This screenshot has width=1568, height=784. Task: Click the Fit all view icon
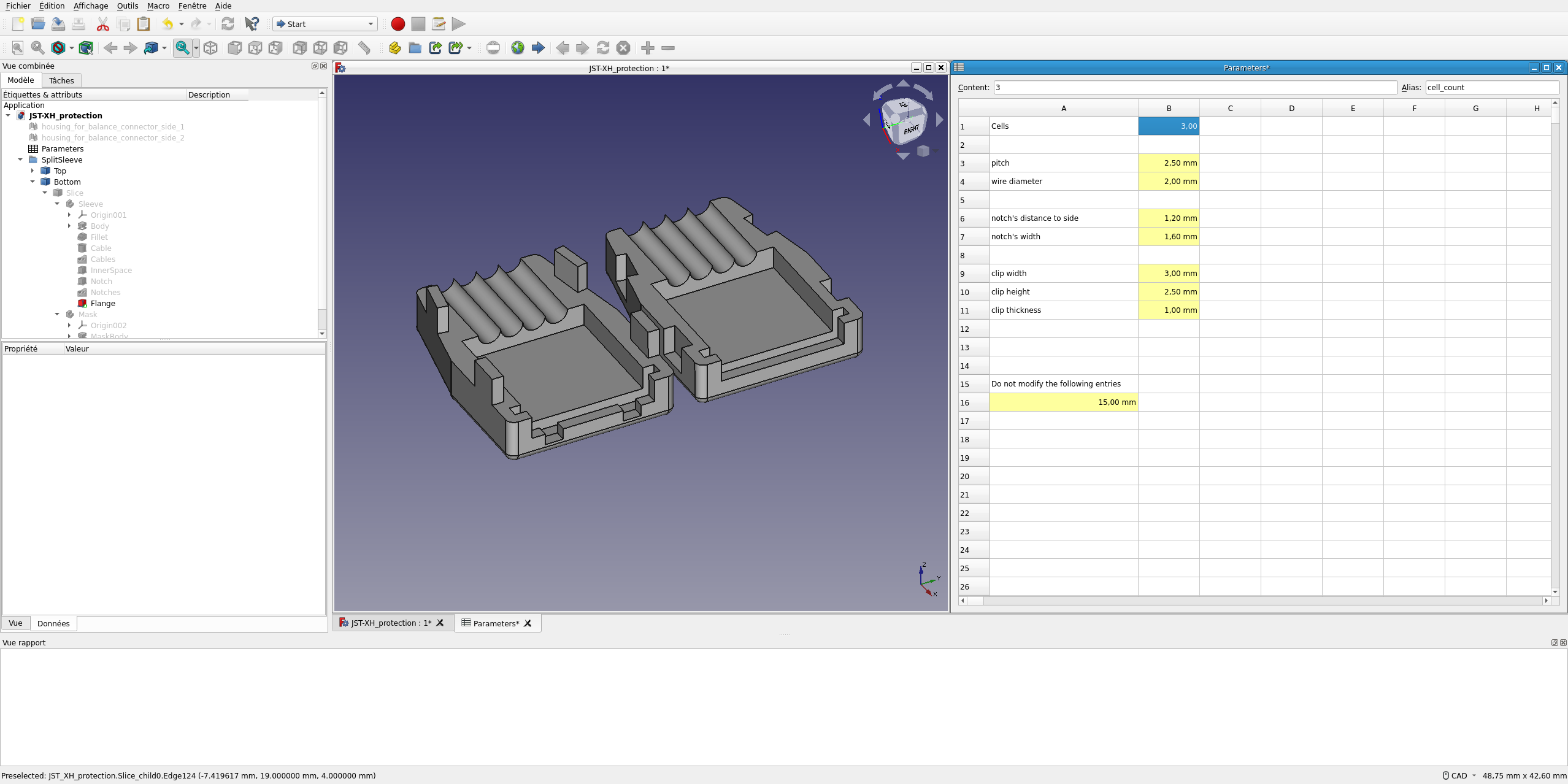pos(18,48)
